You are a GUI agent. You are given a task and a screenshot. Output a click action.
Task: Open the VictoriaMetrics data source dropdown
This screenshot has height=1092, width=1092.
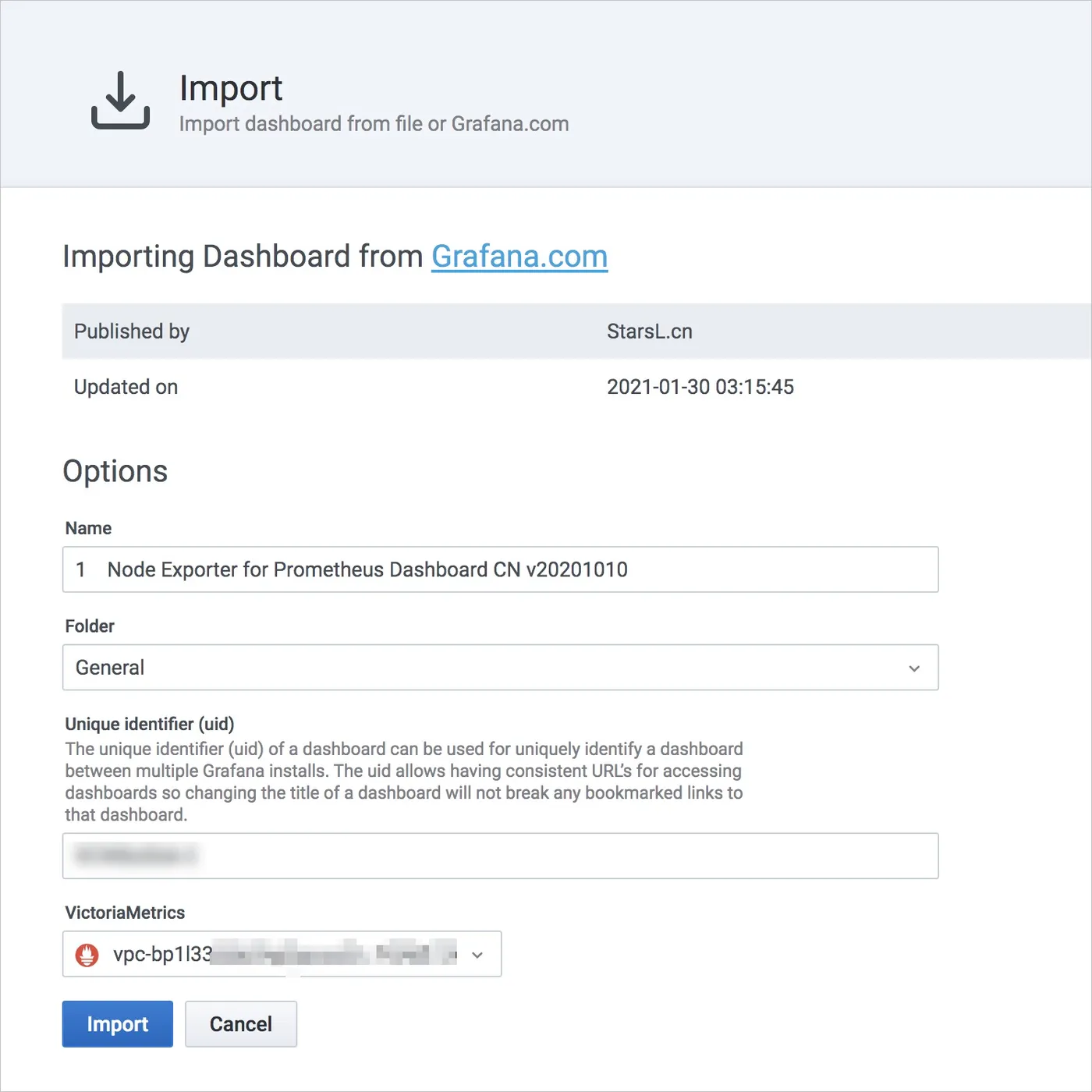coord(282,954)
